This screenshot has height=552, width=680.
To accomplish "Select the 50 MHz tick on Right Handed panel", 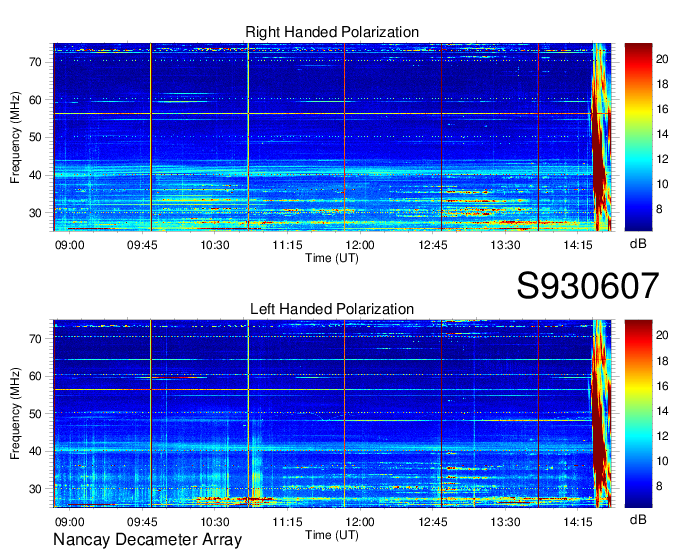I will 35,138.
